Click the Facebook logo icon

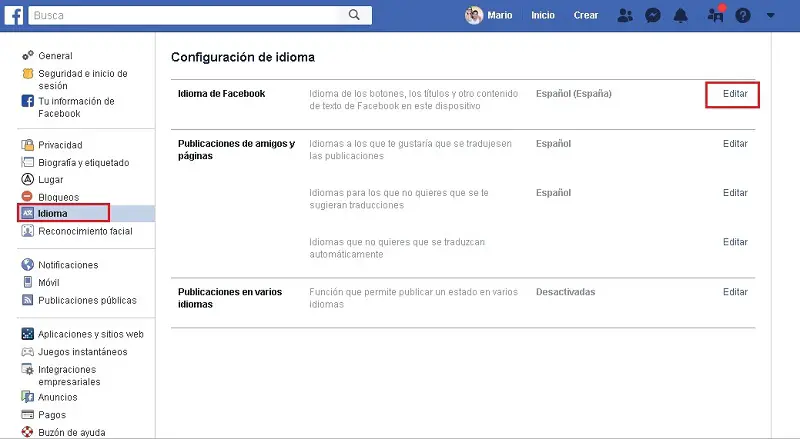tap(14, 15)
